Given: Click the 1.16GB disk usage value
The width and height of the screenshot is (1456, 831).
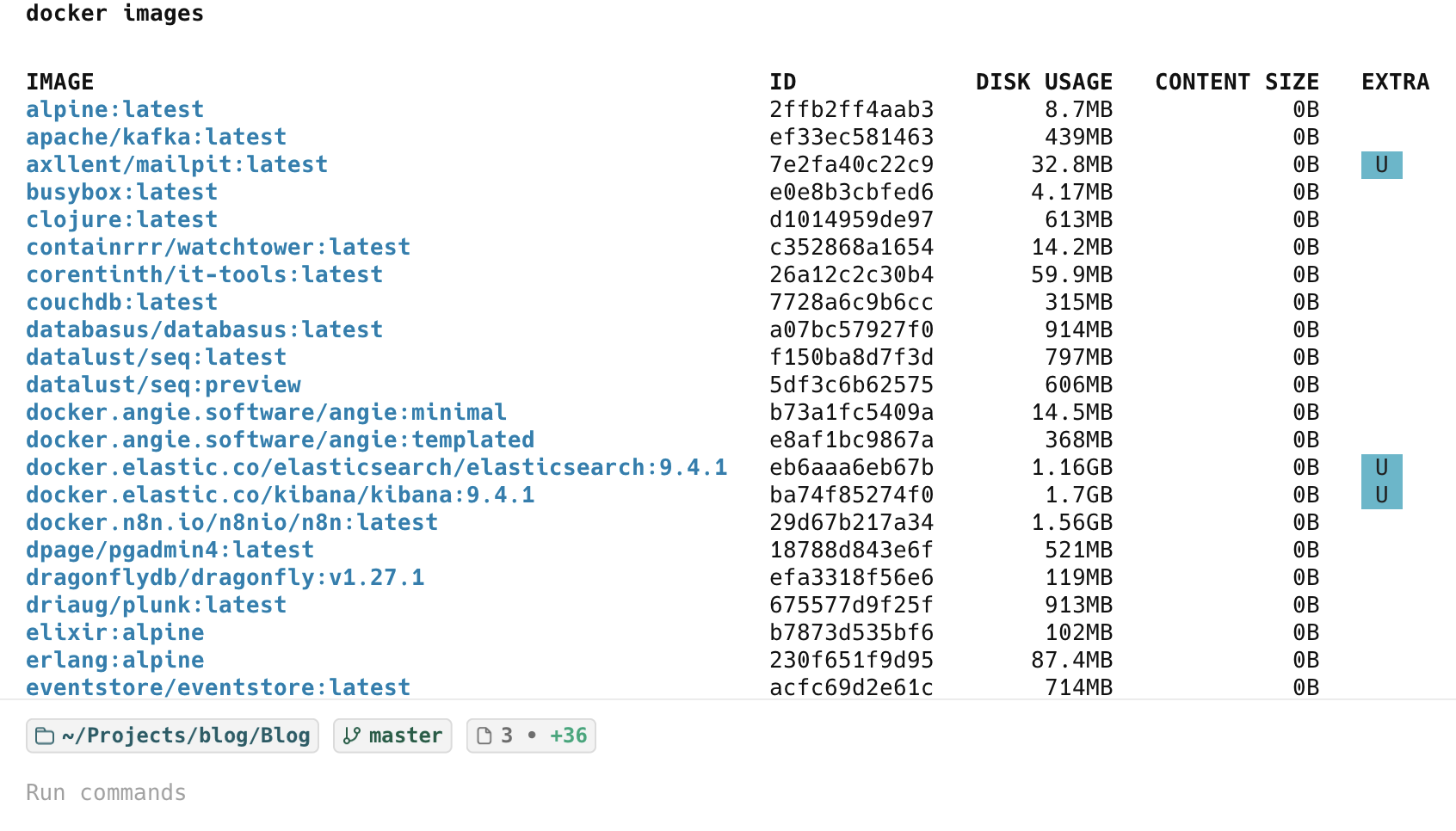Looking at the screenshot, I should 1072,468.
